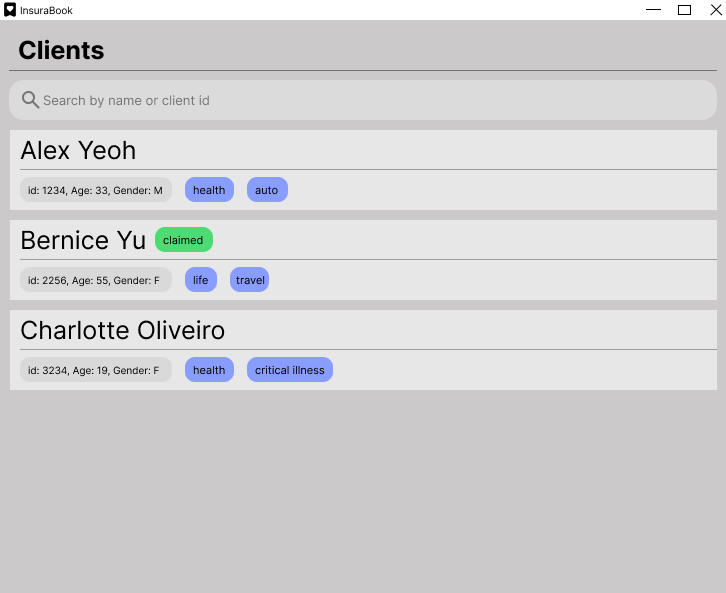Minimize the InsuraBook window
This screenshot has height=593, width=726.
point(654,10)
